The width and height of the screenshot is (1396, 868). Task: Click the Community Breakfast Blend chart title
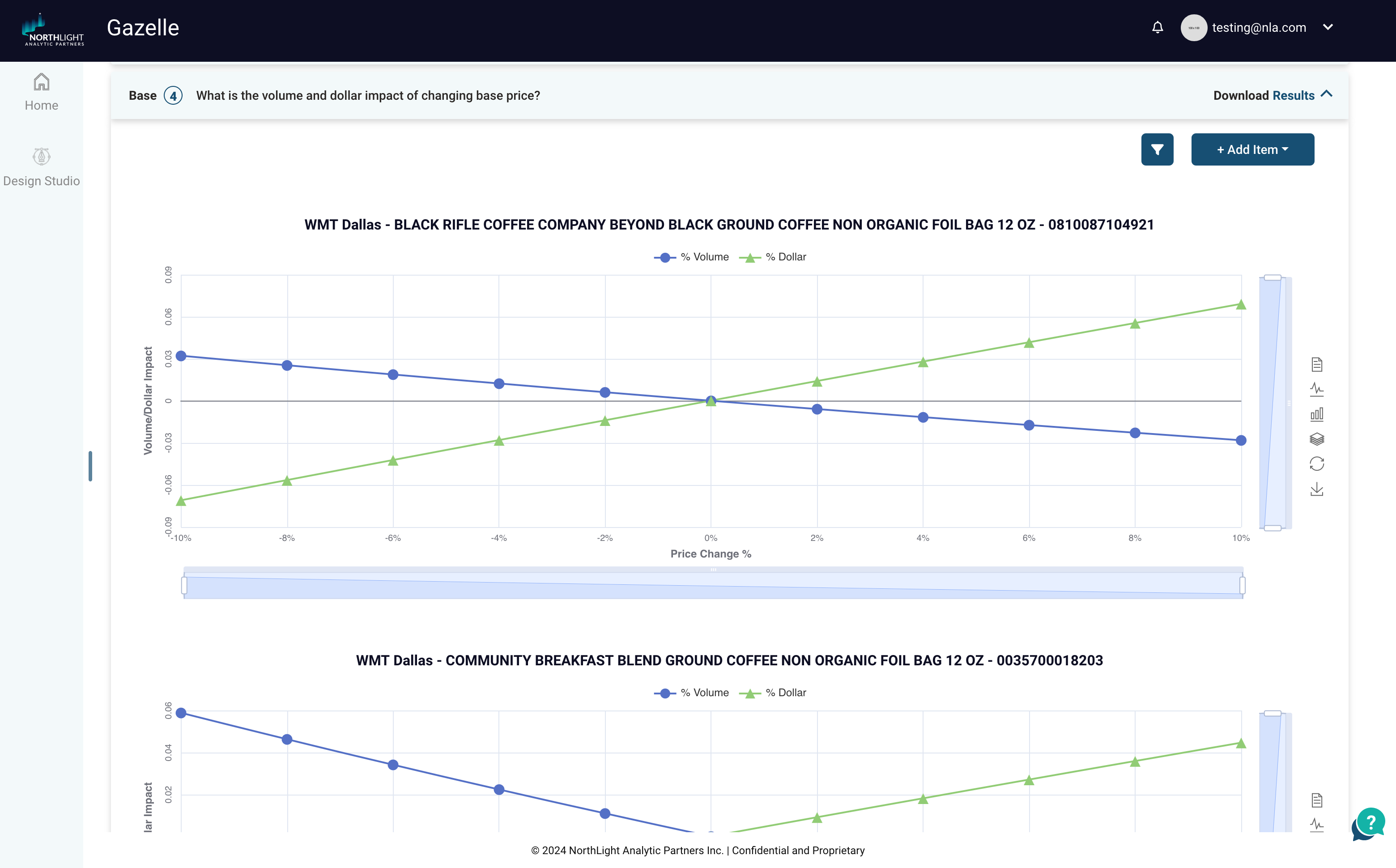click(x=729, y=660)
